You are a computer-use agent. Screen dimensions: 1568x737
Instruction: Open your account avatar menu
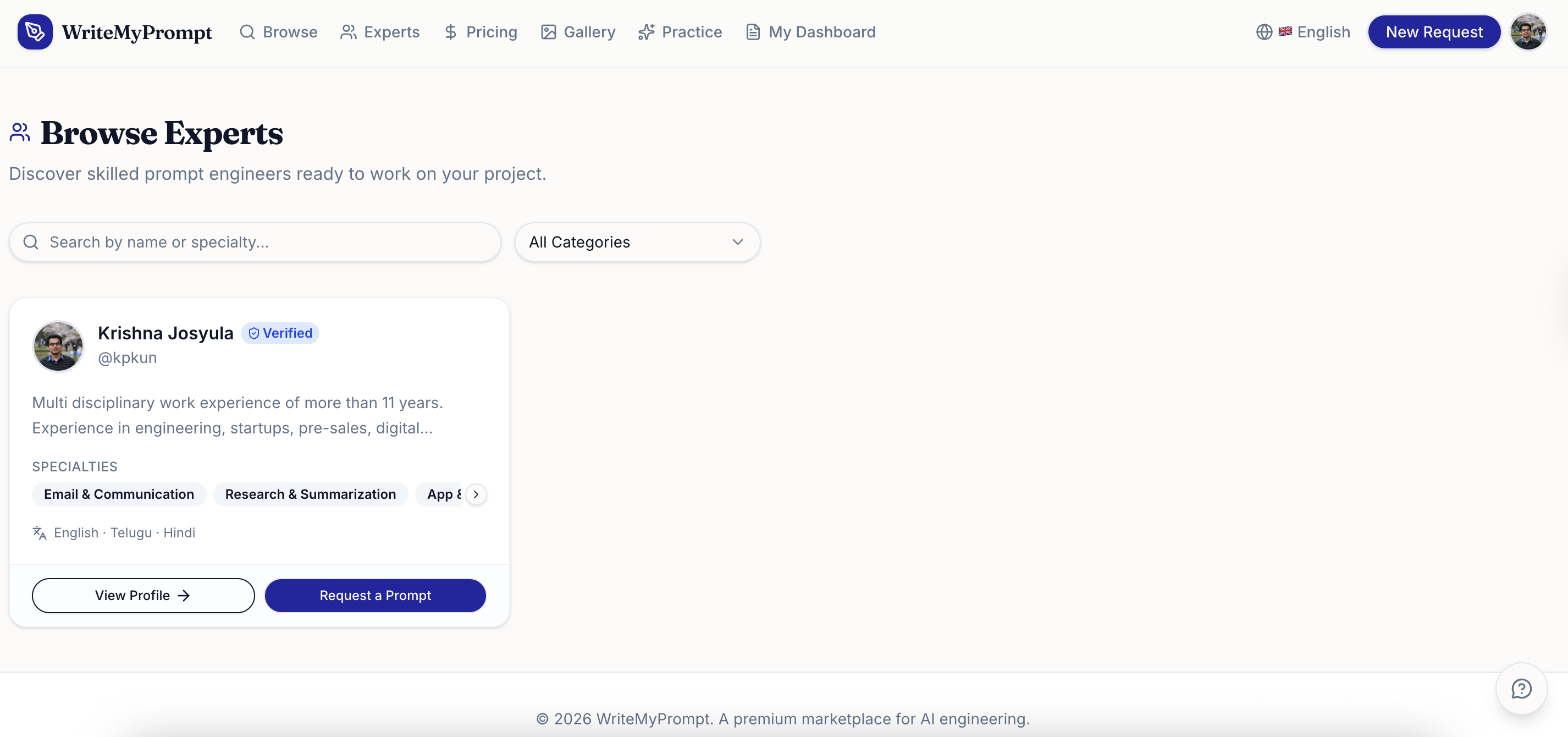coord(1528,32)
